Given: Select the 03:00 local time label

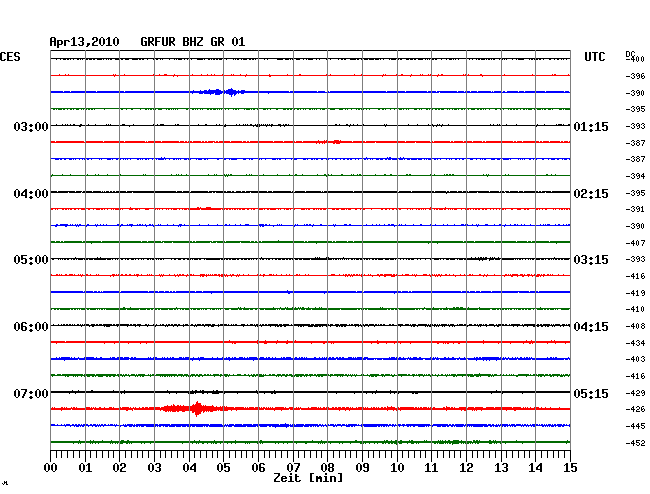Looking at the screenshot, I should (x=31, y=126).
